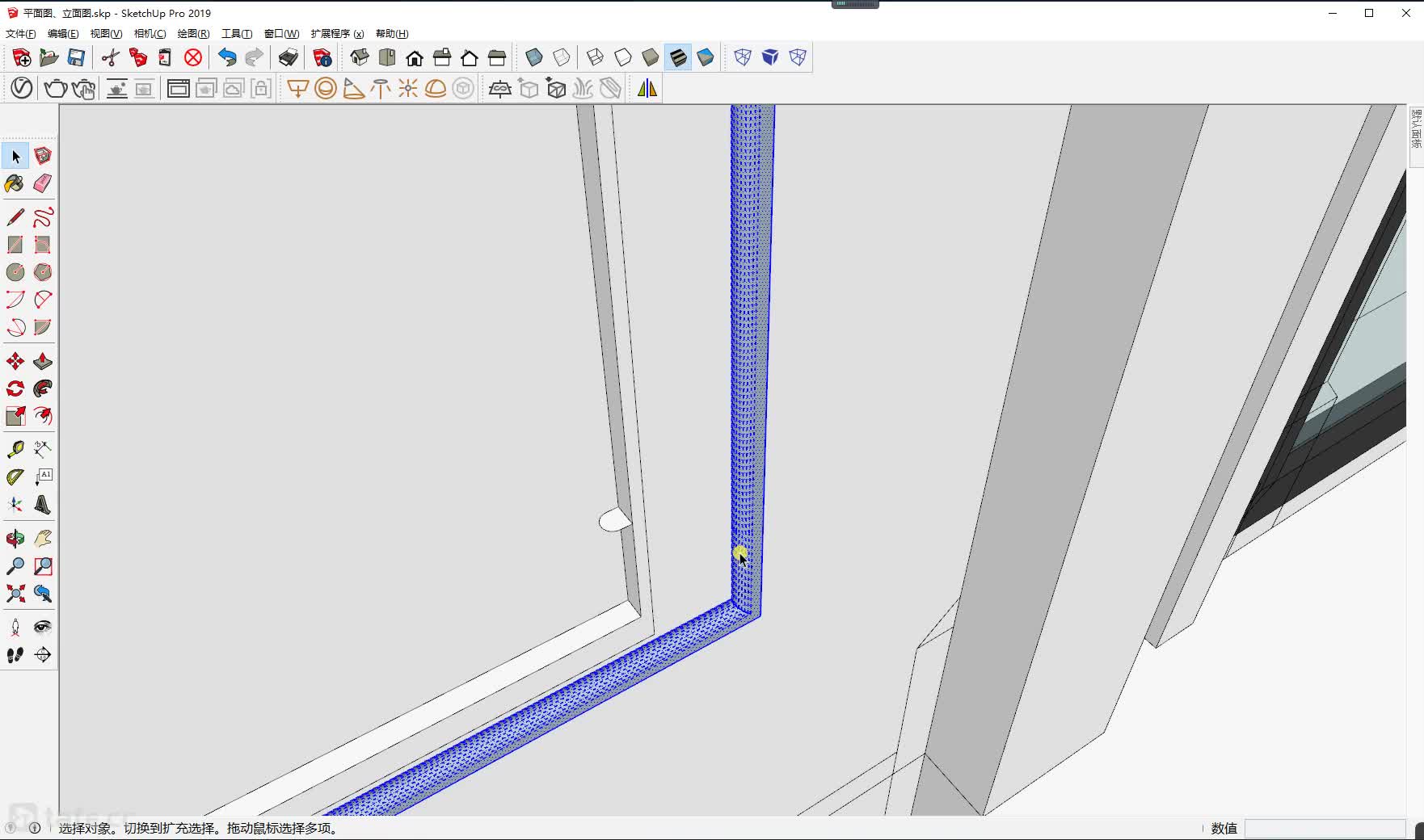Select the Pan hand tool
The image size is (1424, 840).
pos(43,539)
